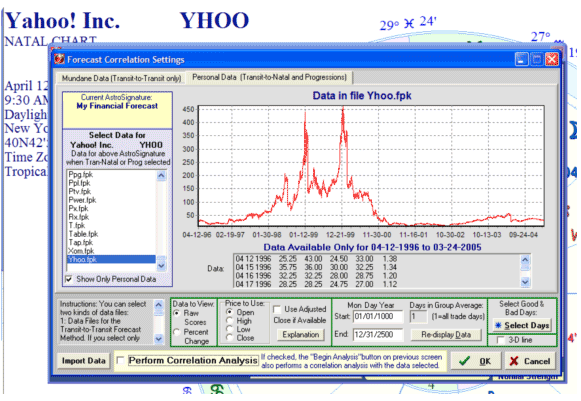Choose Close as price to use

click(229, 338)
